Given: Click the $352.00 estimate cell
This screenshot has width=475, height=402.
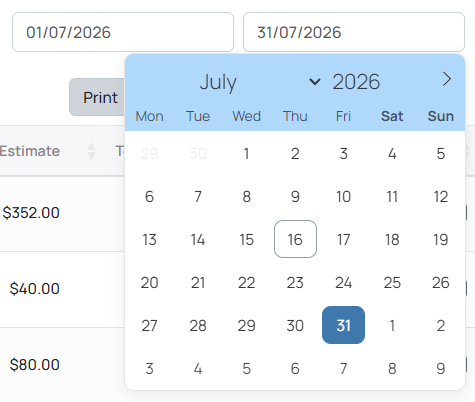Looking at the screenshot, I should coord(31,213).
